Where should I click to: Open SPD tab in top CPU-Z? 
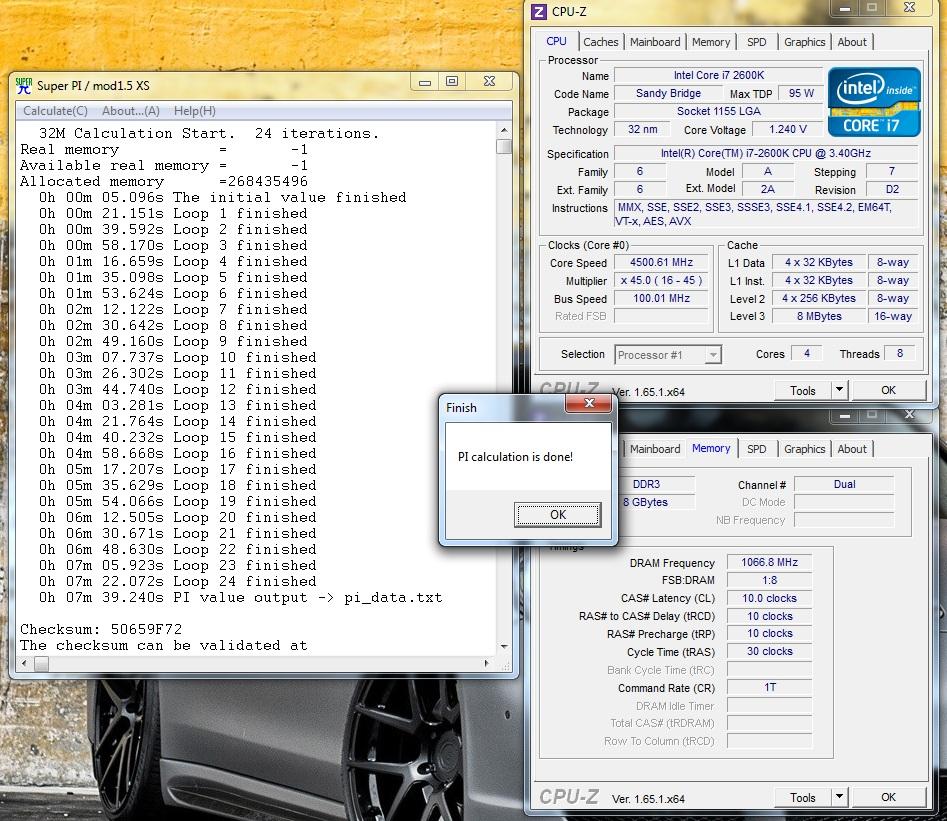pyautogui.click(x=756, y=42)
